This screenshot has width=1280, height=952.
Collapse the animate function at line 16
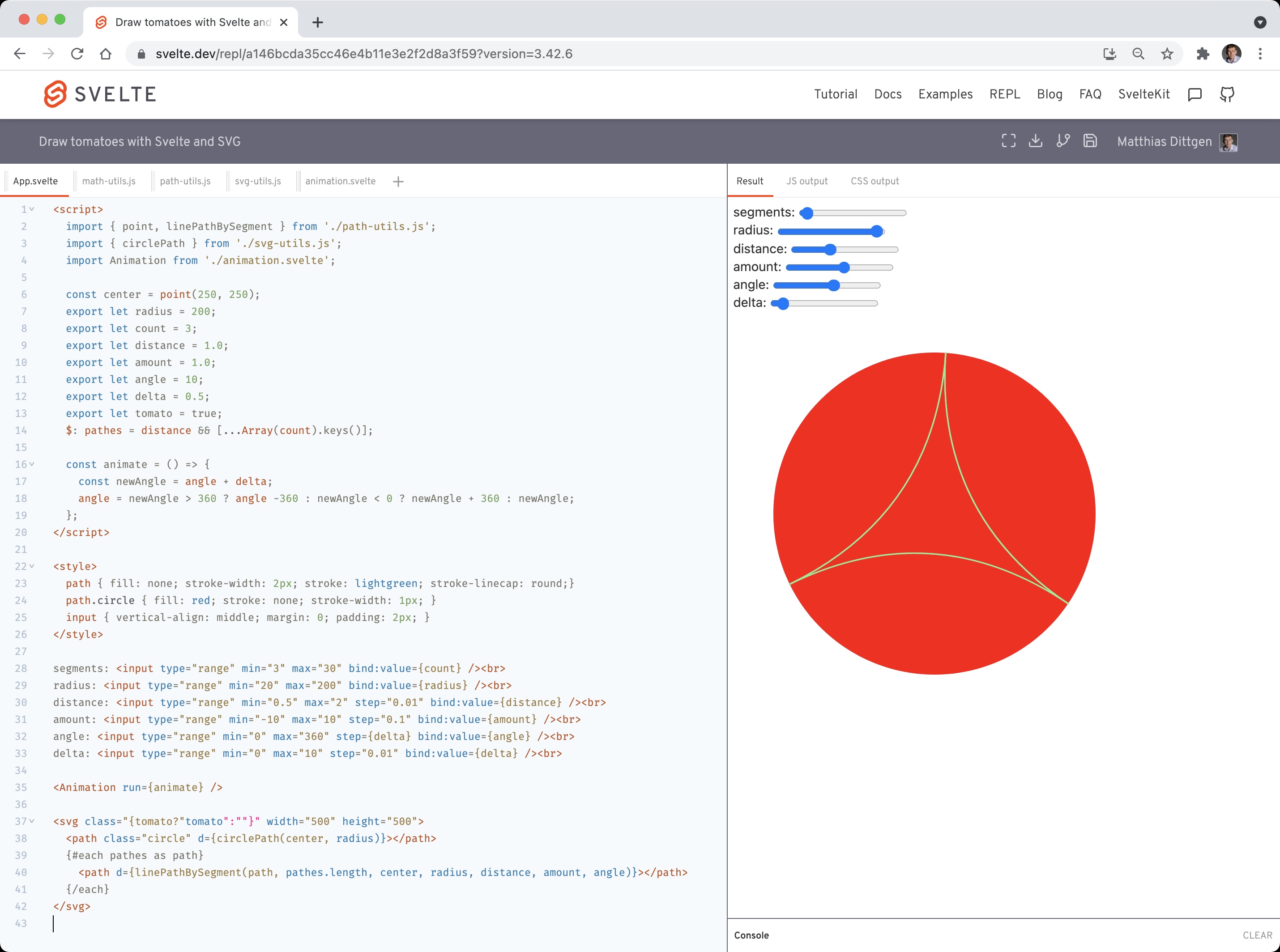(32, 464)
